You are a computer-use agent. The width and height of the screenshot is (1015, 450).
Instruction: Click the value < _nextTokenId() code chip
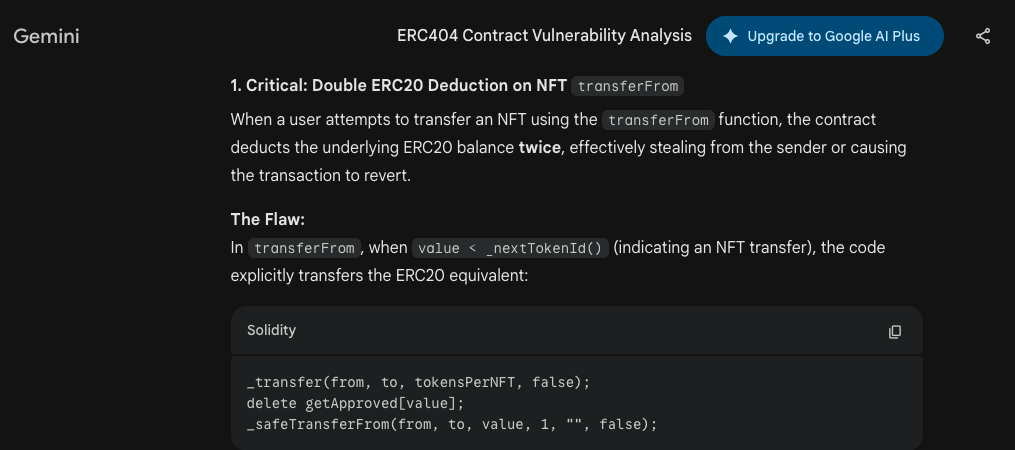click(510, 248)
